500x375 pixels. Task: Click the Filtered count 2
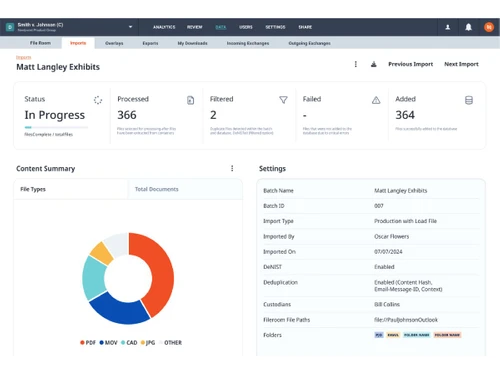pos(213,115)
